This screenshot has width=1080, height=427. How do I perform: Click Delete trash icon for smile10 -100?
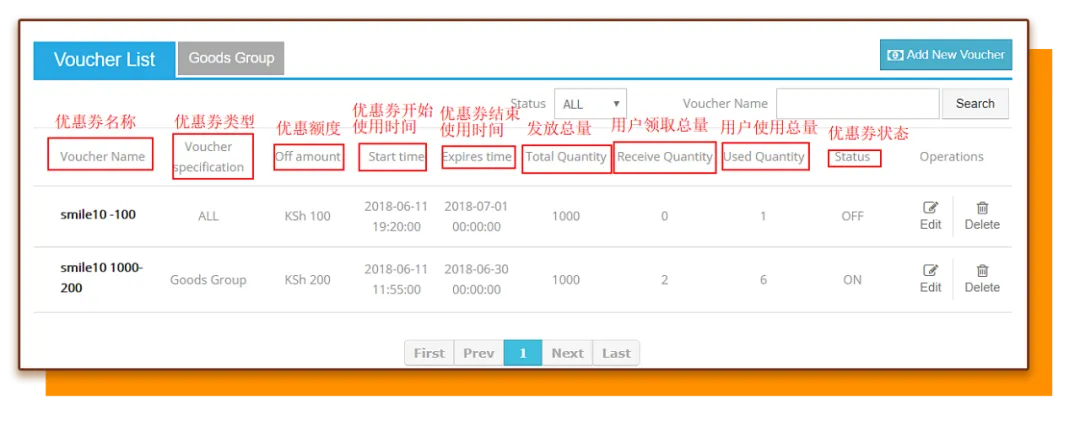(x=982, y=208)
